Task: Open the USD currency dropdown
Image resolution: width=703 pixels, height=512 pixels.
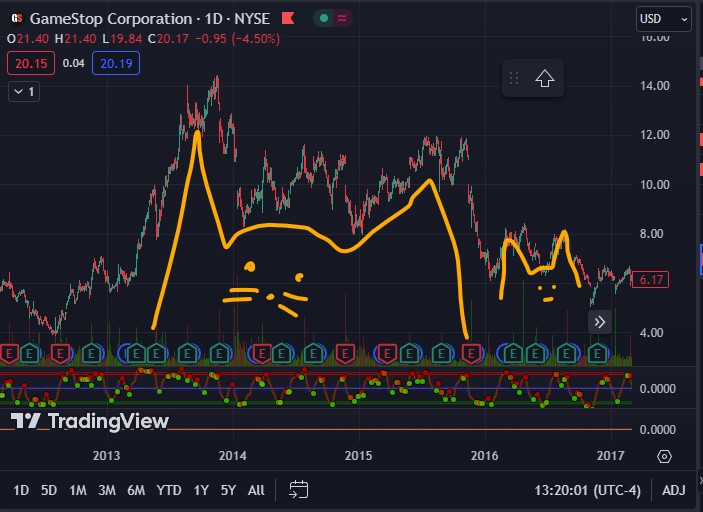Action: pyautogui.click(x=663, y=19)
